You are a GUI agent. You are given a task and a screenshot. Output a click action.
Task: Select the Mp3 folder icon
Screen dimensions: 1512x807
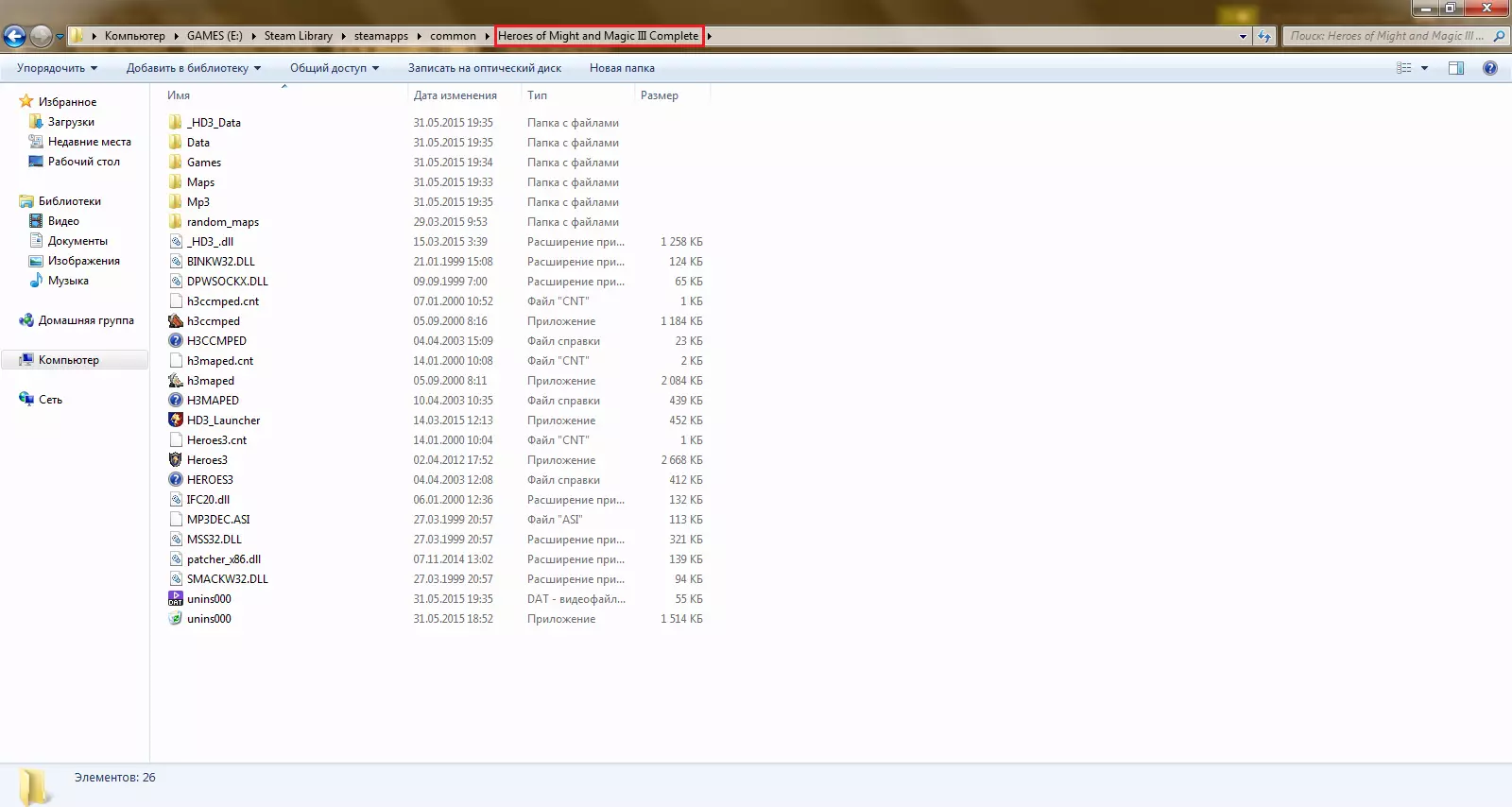click(x=176, y=201)
